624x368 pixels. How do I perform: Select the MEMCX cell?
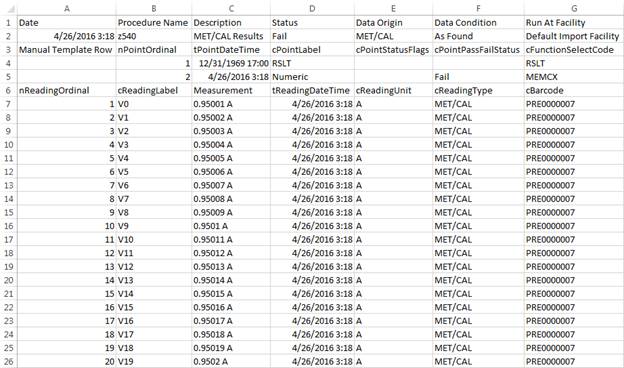point(574,77)
